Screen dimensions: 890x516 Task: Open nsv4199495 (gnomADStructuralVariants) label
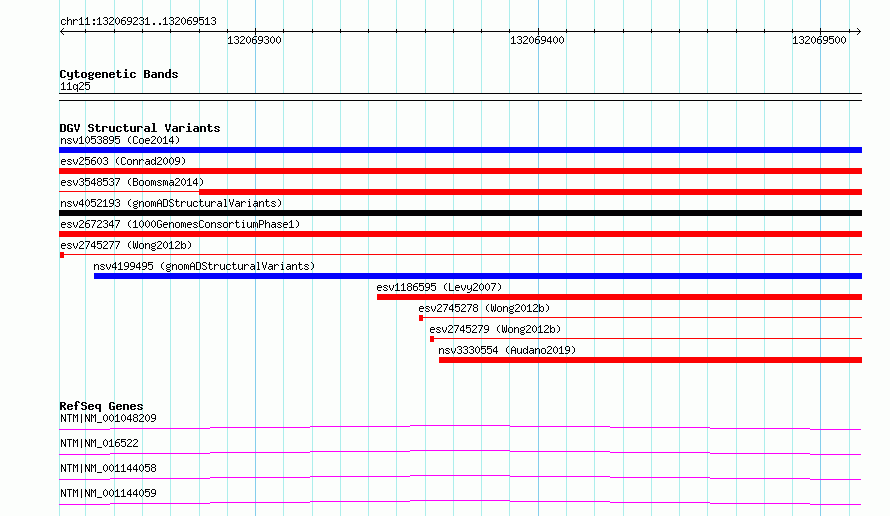(204, 266)
